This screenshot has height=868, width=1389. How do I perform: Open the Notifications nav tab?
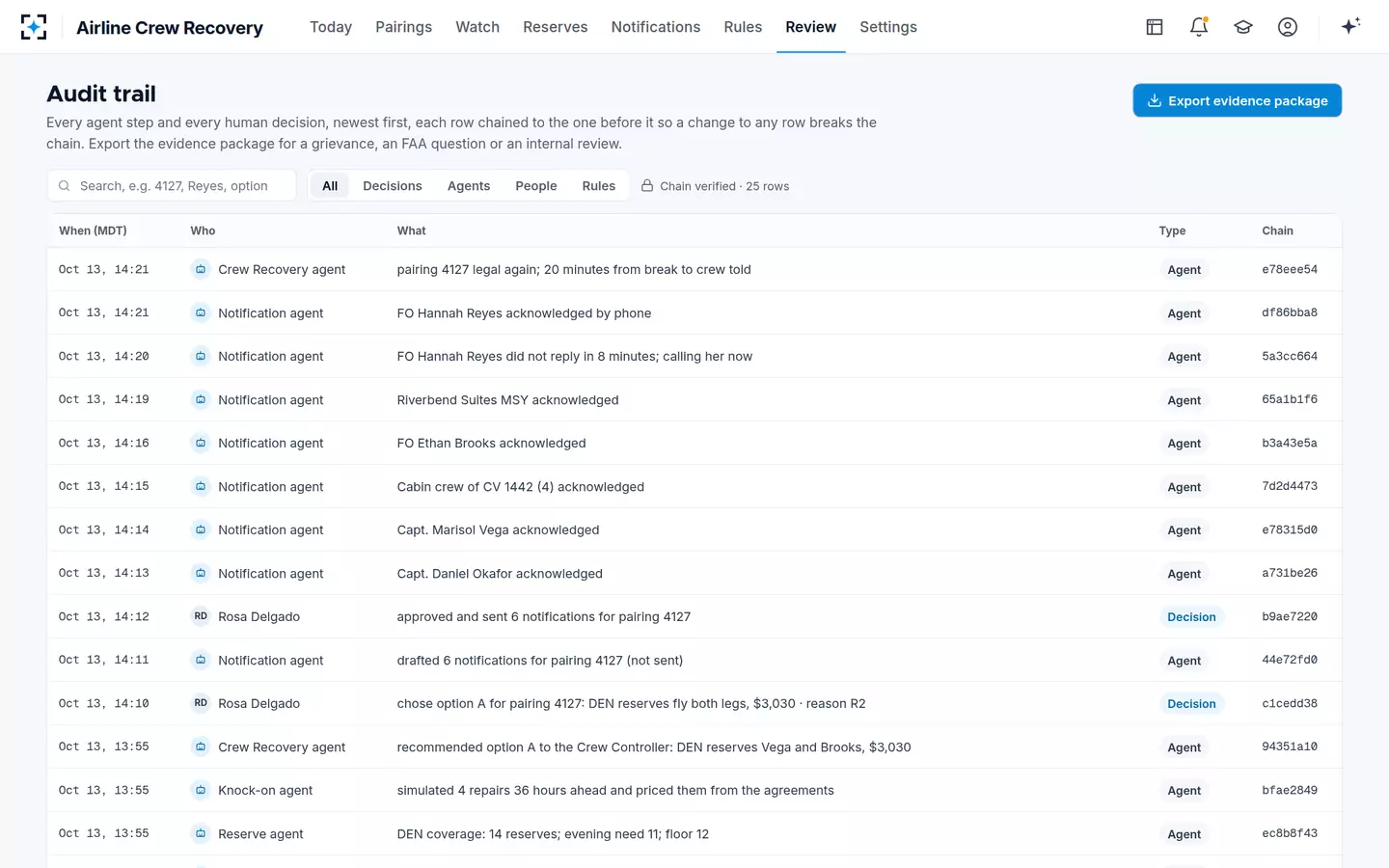656,27
